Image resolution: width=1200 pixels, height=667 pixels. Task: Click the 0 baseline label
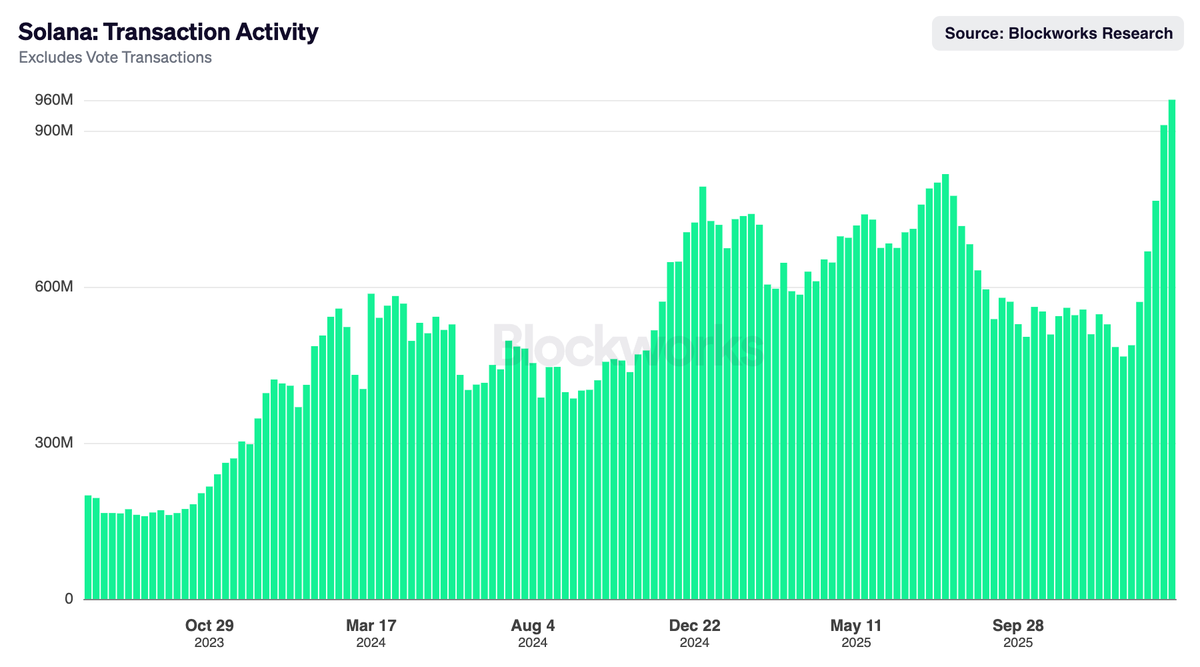(70, 598)
